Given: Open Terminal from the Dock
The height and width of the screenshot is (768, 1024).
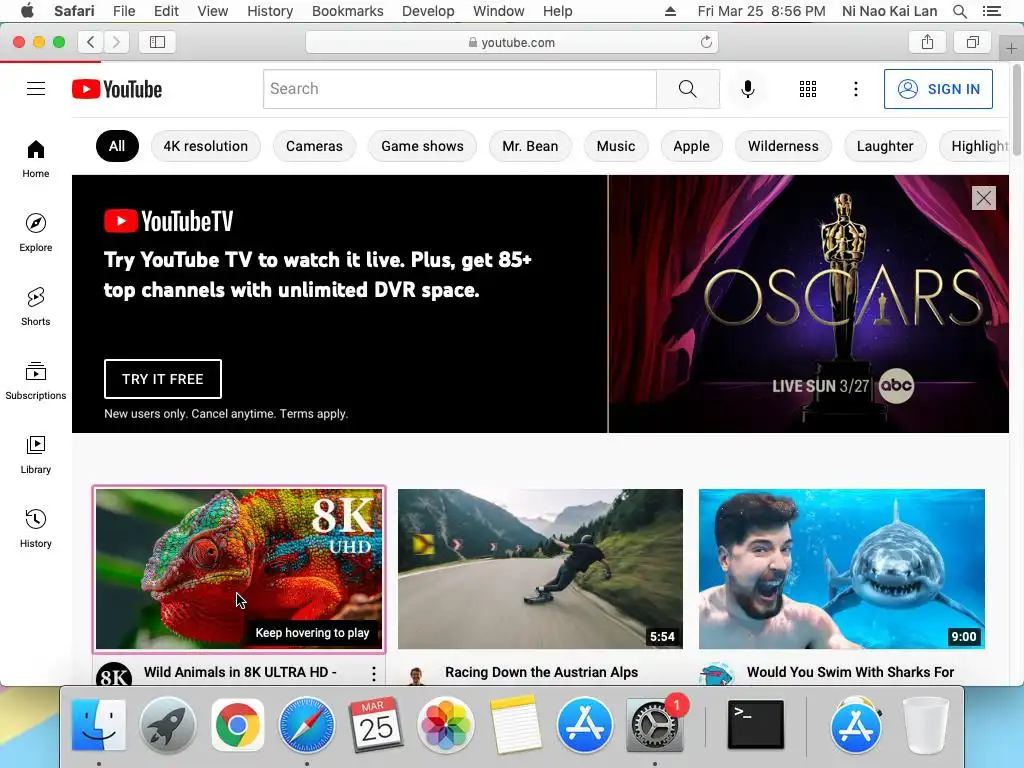Looking at the screenshot, I should point(756,725).
